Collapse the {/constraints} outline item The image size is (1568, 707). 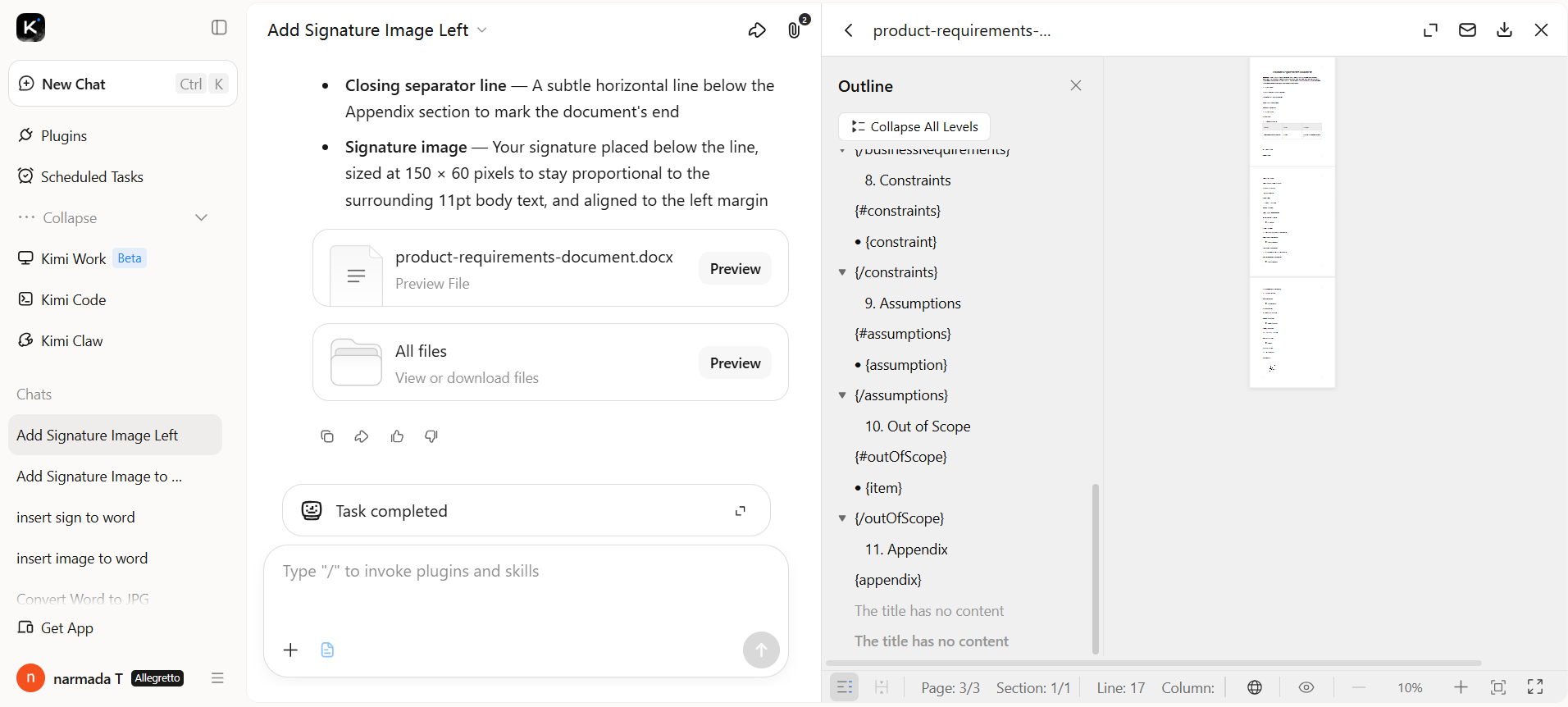coord(842,272)
